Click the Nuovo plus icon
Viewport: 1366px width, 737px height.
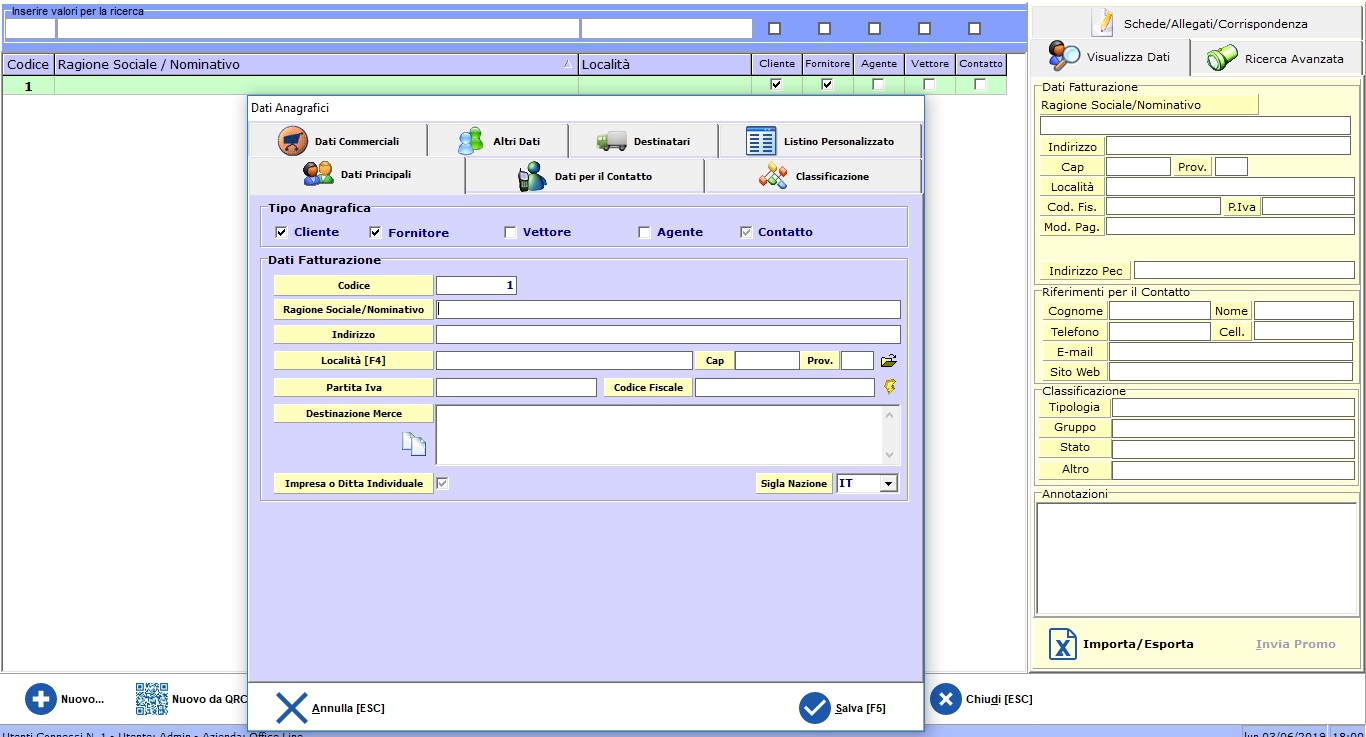coord(41,699)
